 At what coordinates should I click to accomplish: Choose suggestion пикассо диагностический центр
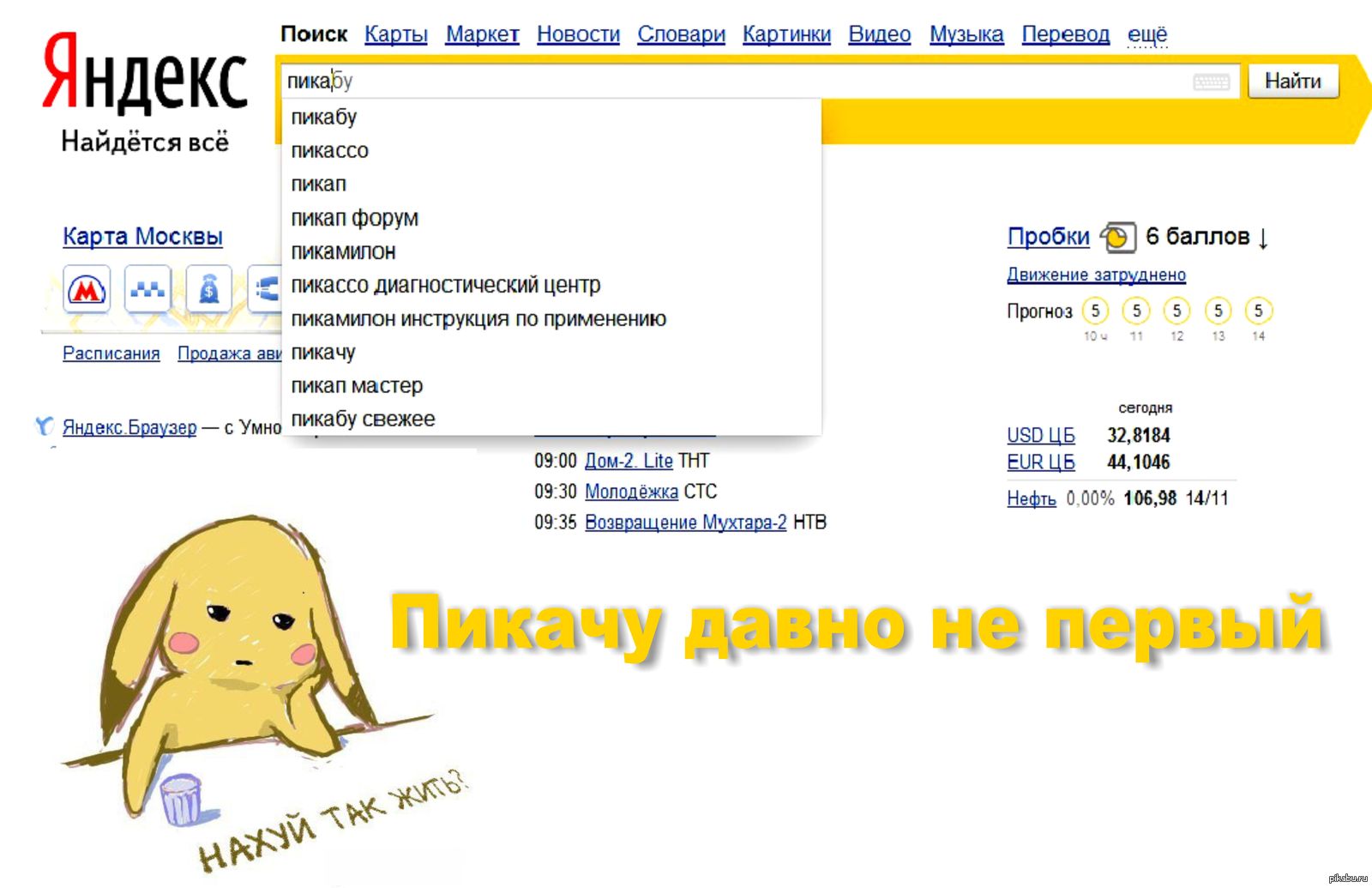551,285
